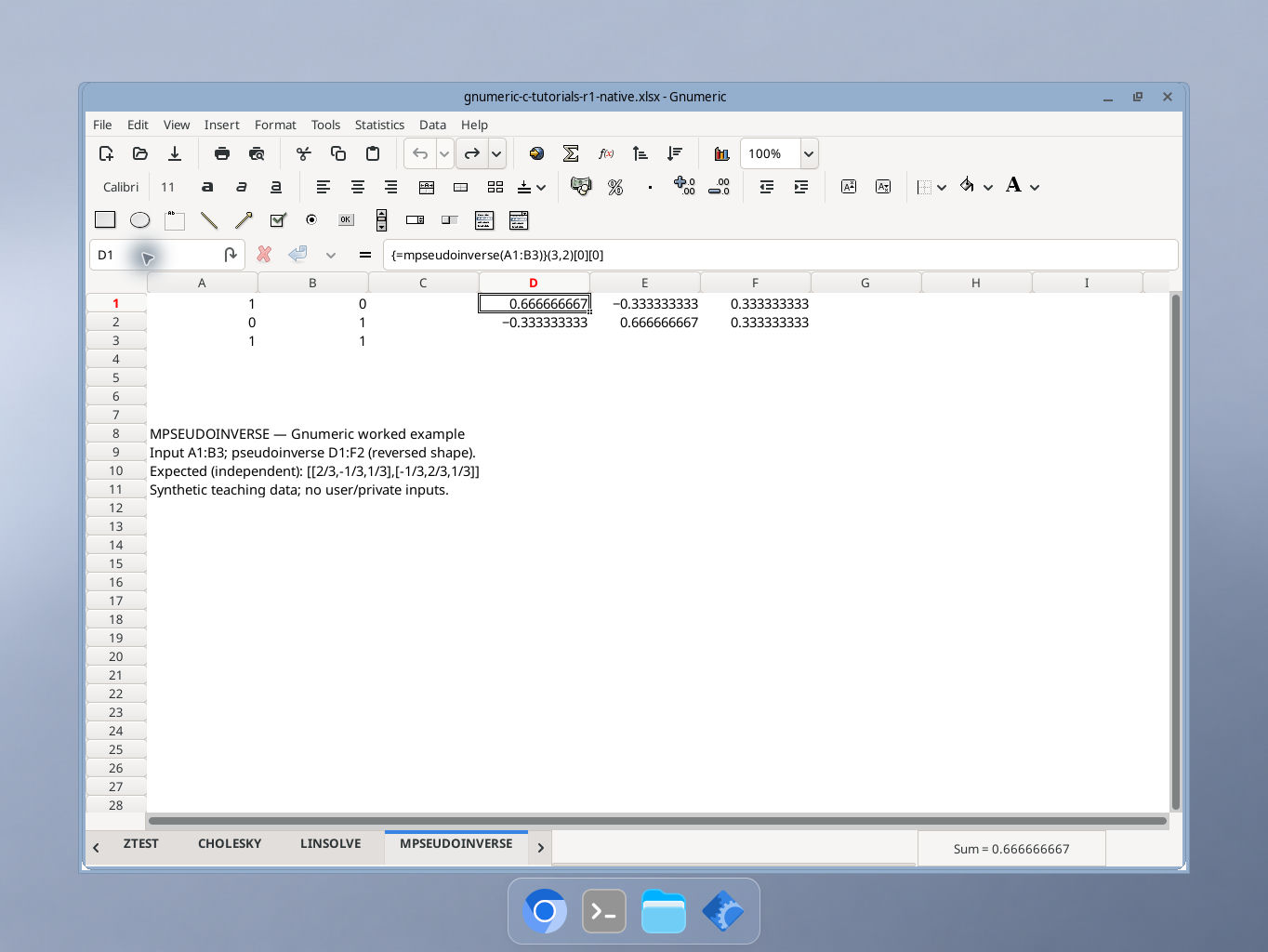Switch to the CHOLESKY sheet tab

click(x=230, y=843)
